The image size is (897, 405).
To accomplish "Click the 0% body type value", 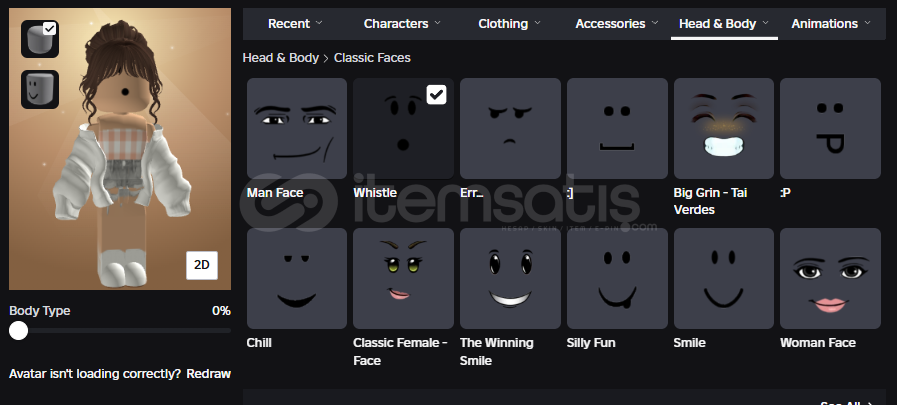I will [221, 311].
